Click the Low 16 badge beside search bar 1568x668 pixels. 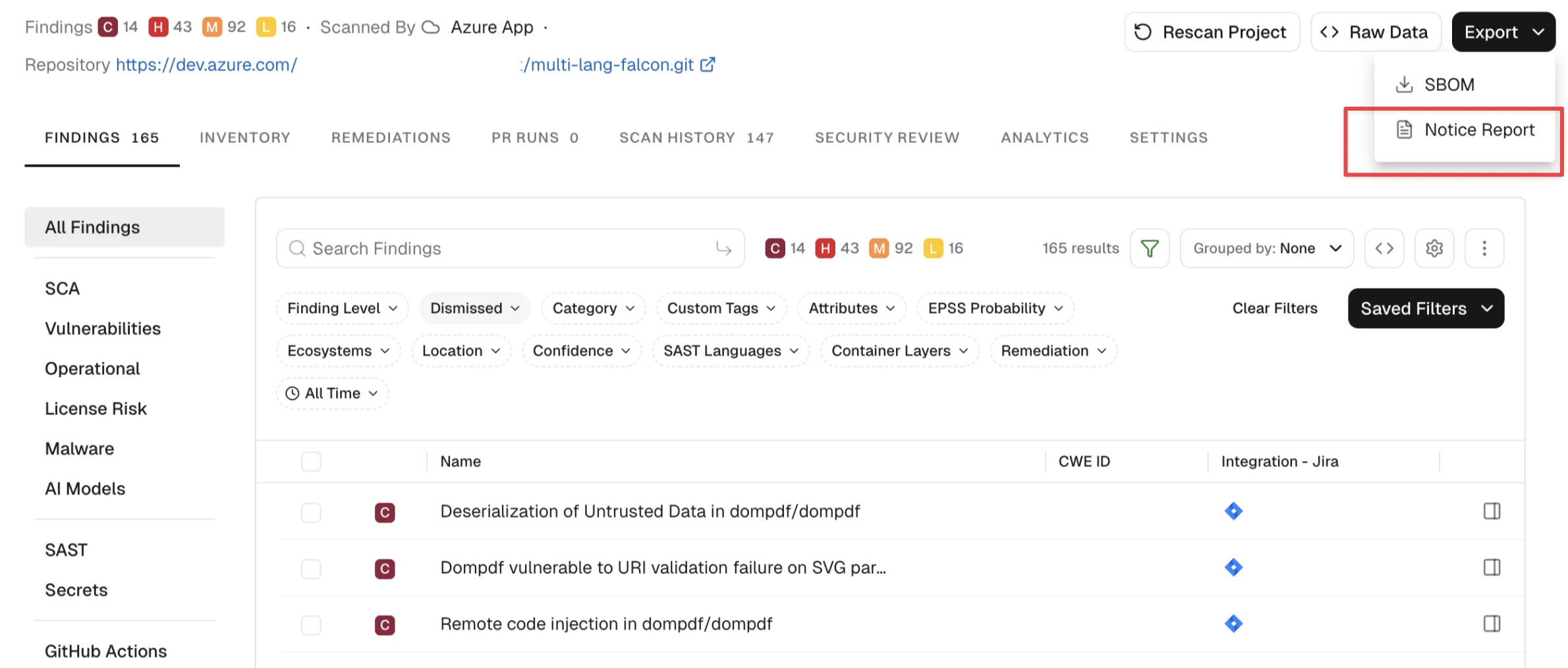tap(943, 248)
